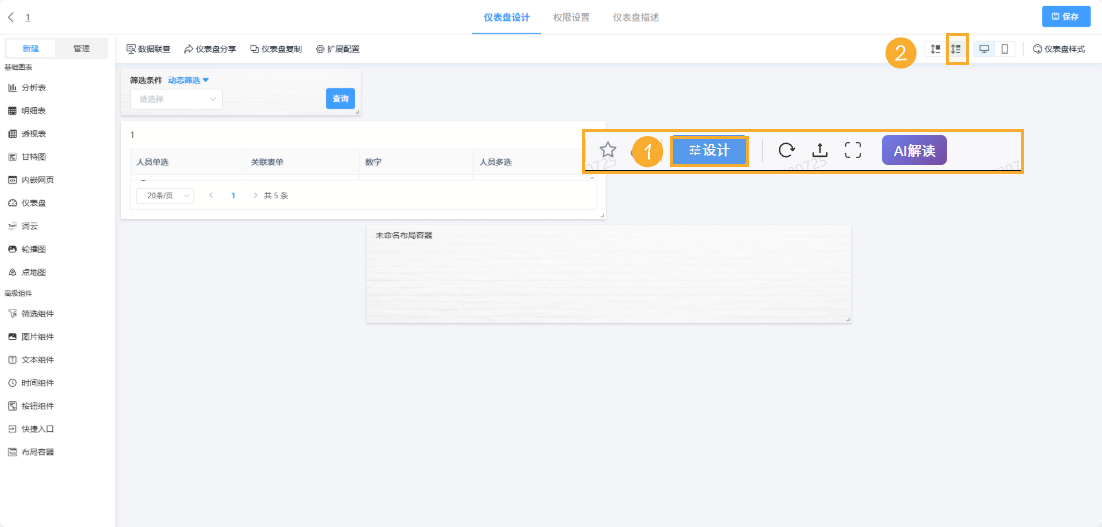Select the 未命名布局容器 container
This screenshot has height=527, width=1102.
click(x=609, y=274)
